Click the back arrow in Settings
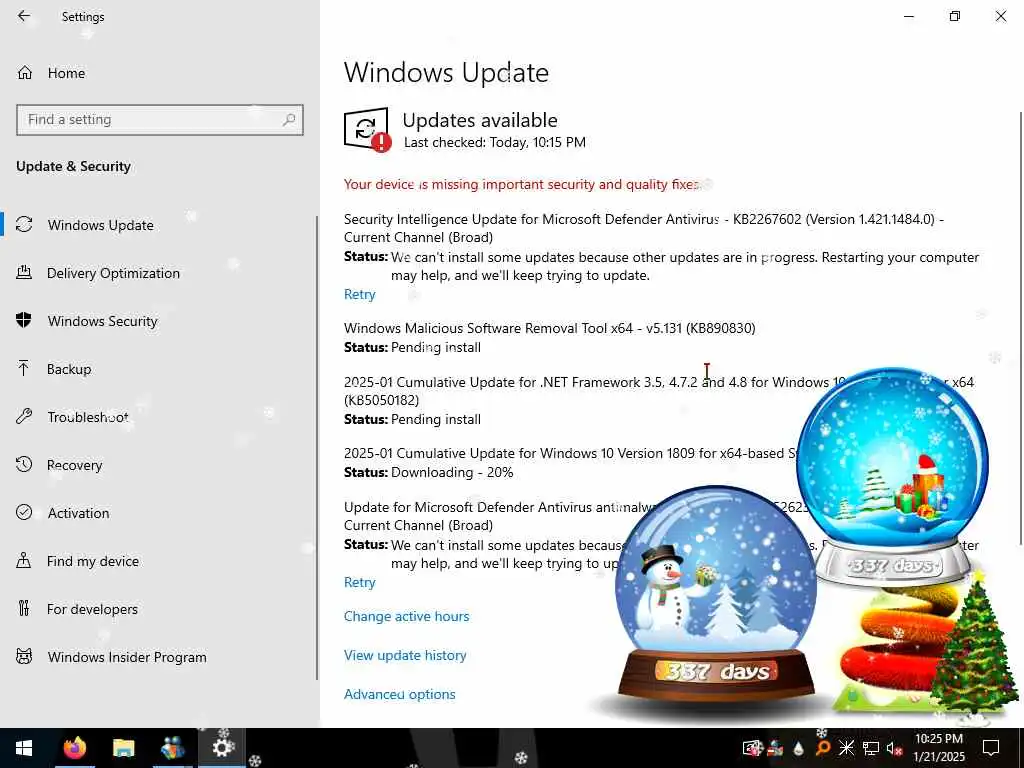The image size is (1024, 768). [24, 16]
